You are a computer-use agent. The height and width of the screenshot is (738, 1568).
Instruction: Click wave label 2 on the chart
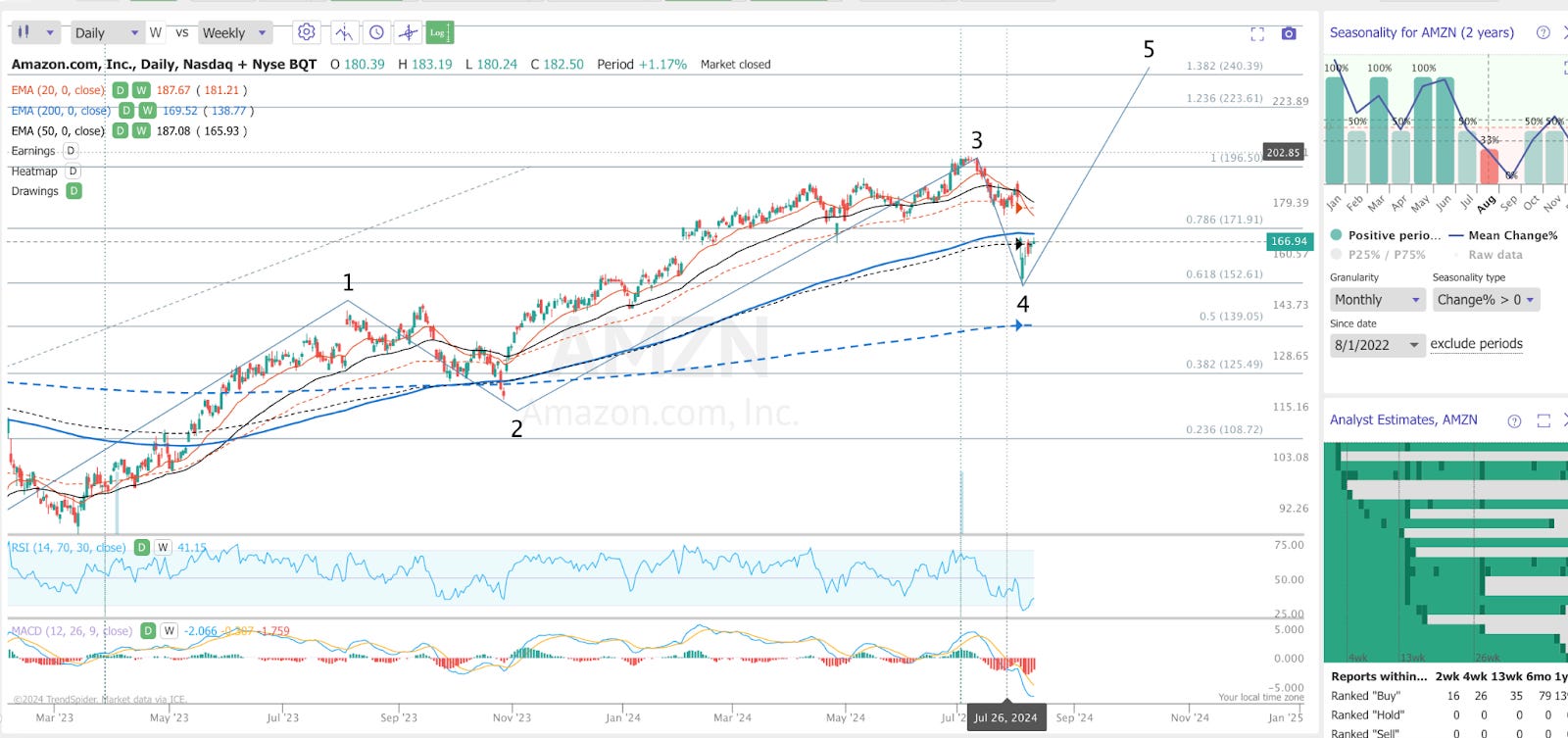click(x=516, y=428)
